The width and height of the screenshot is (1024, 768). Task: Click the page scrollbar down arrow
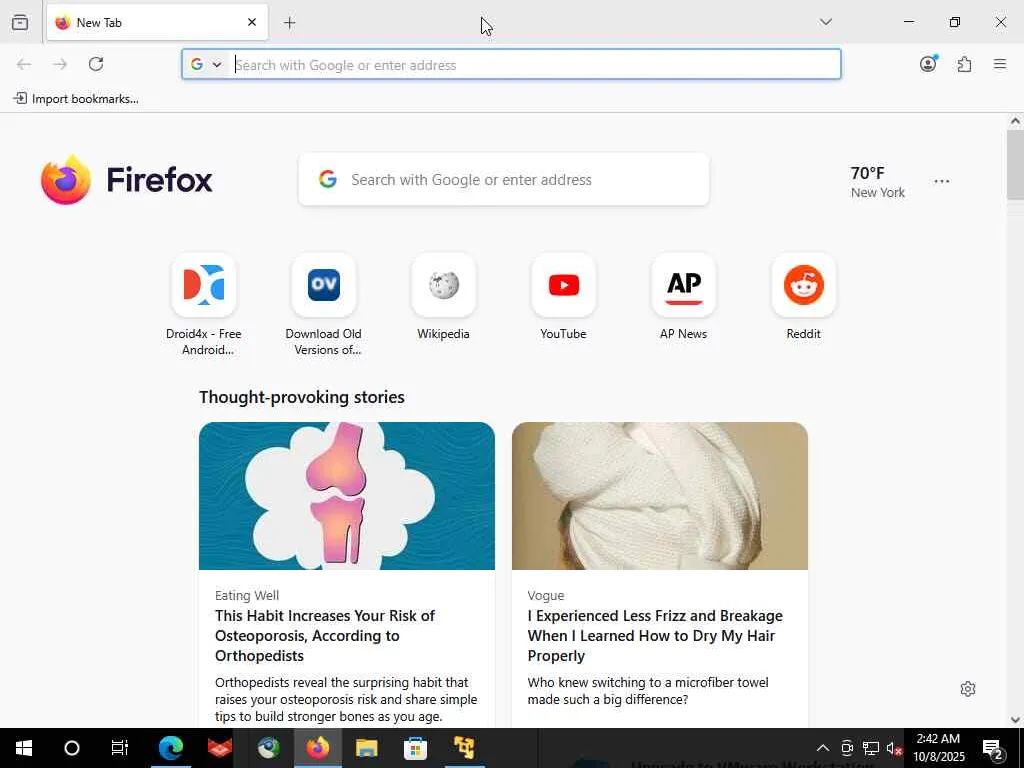pyautogui.click(x=1015, y=720)
